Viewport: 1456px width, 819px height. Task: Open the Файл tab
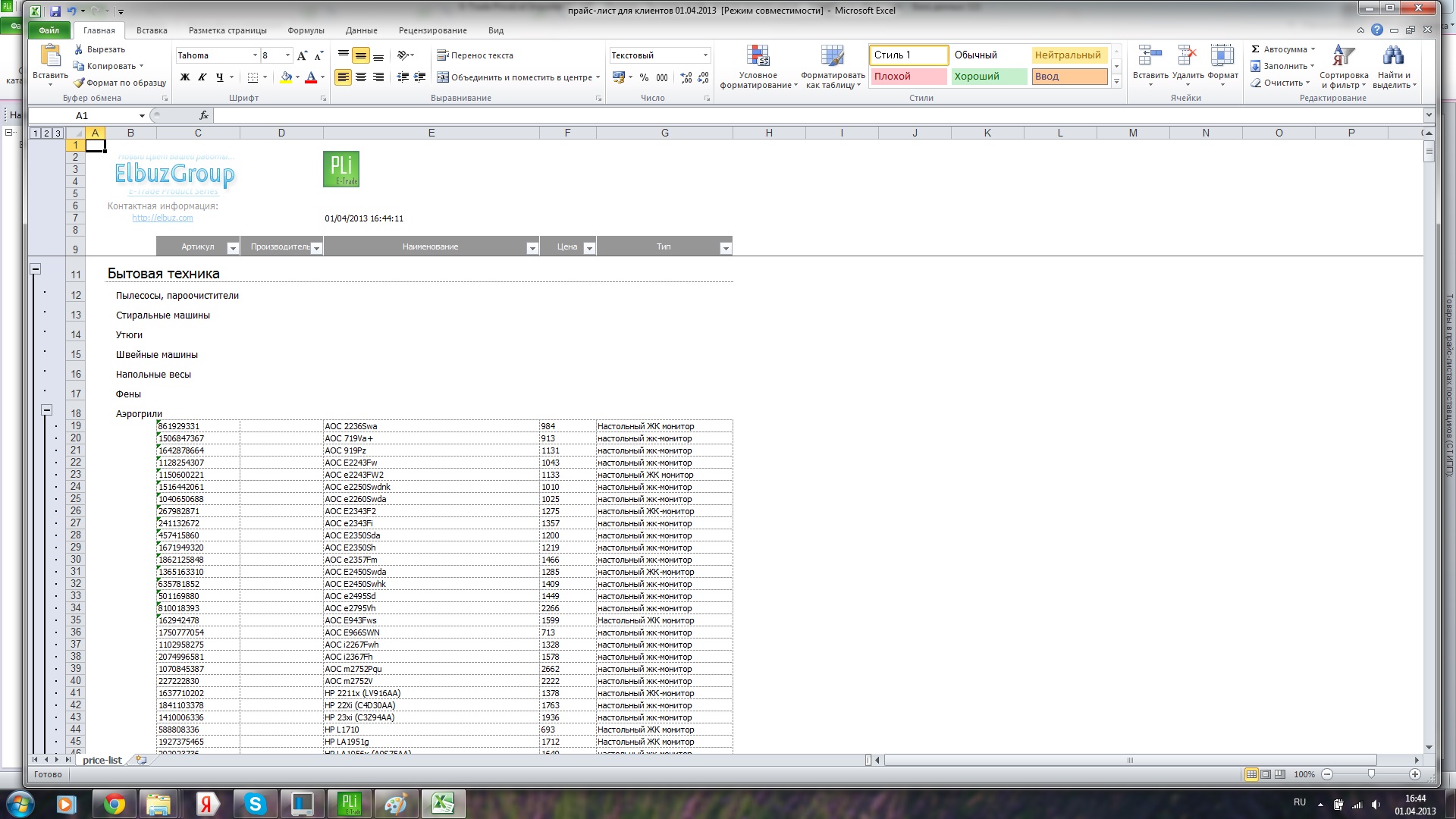[49, 30]
